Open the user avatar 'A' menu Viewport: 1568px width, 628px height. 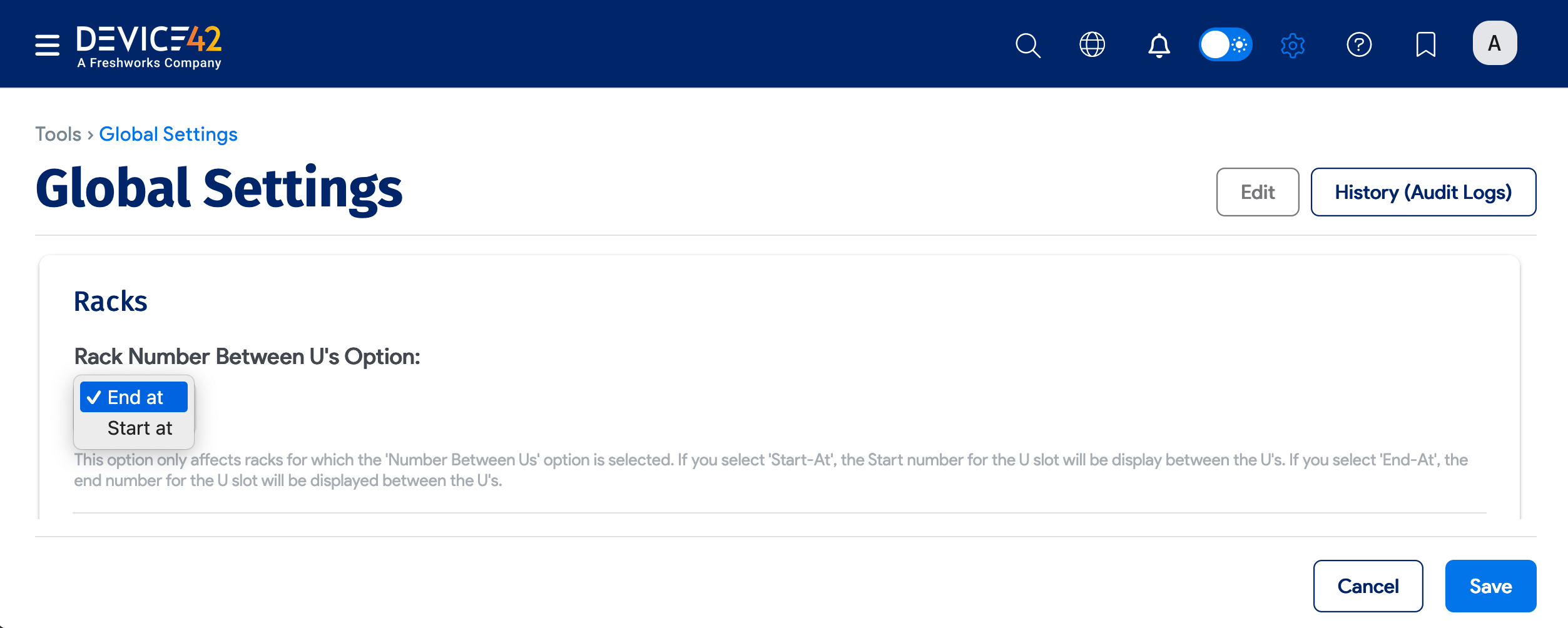[1494, 44]
